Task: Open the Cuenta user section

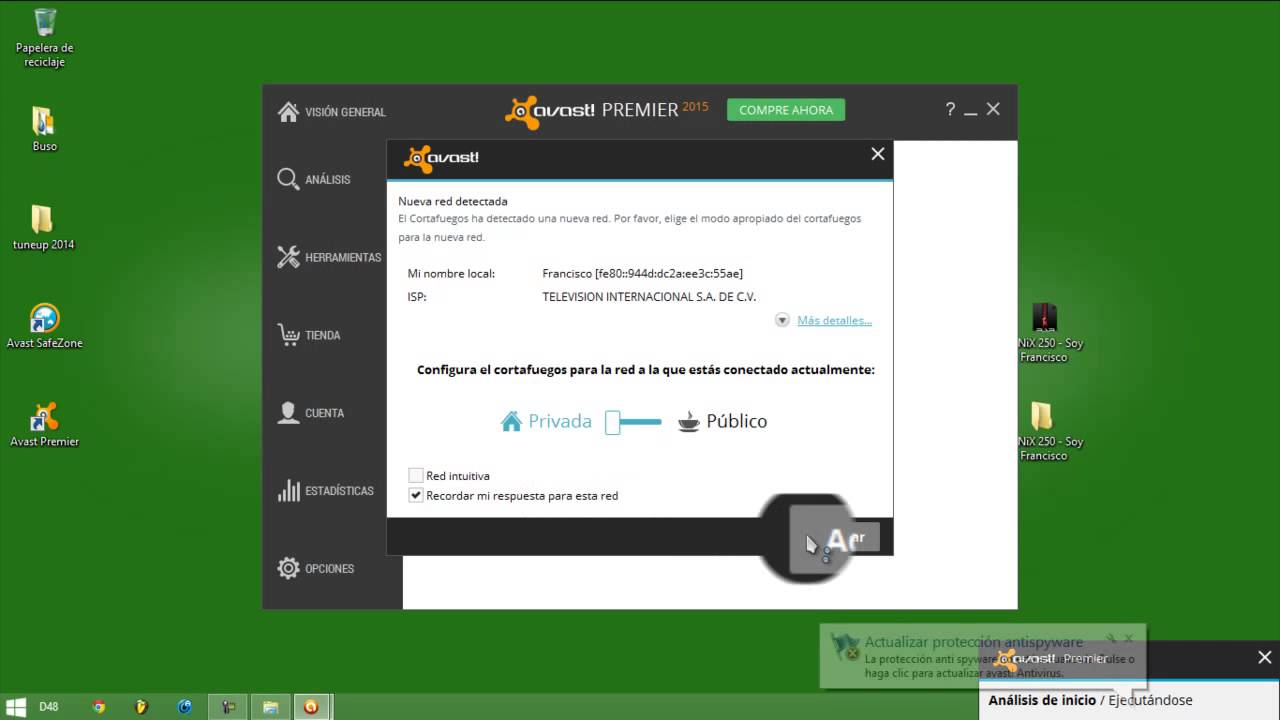Action: [x=310, y=413]
